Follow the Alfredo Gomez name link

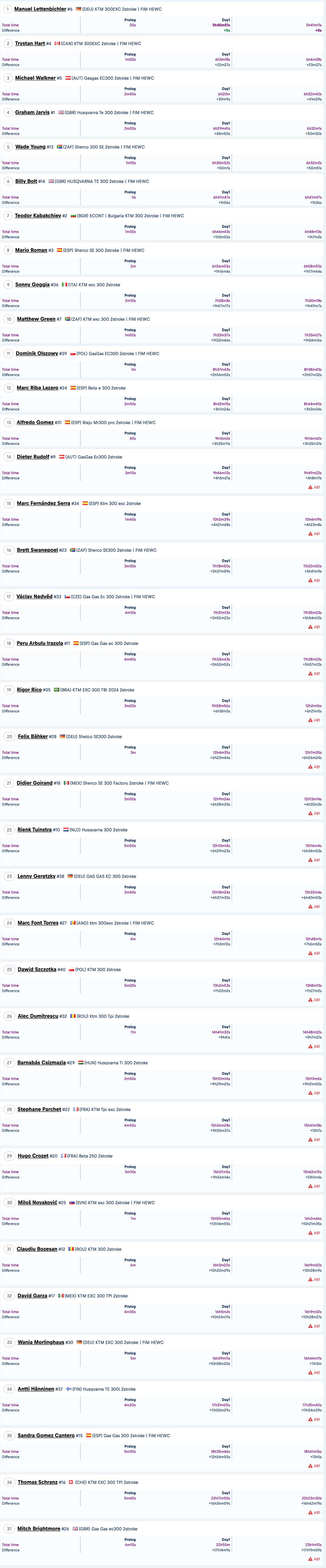pyautogui.click(x=35, y=422)
